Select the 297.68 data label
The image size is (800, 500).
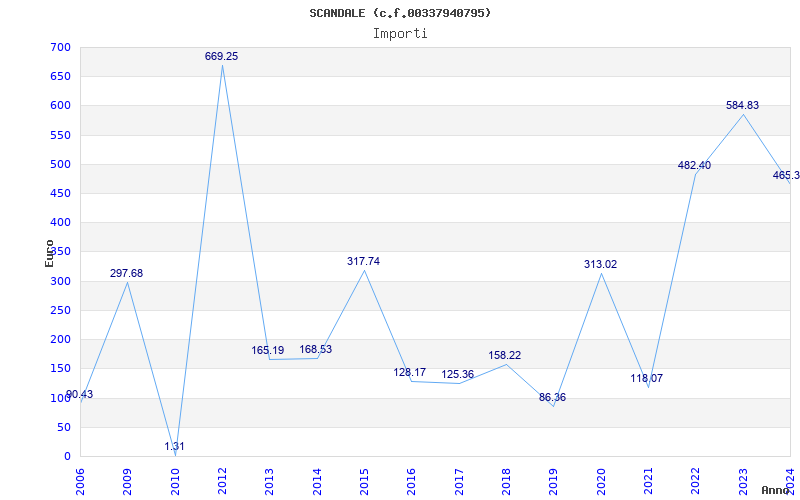[127, 273]
